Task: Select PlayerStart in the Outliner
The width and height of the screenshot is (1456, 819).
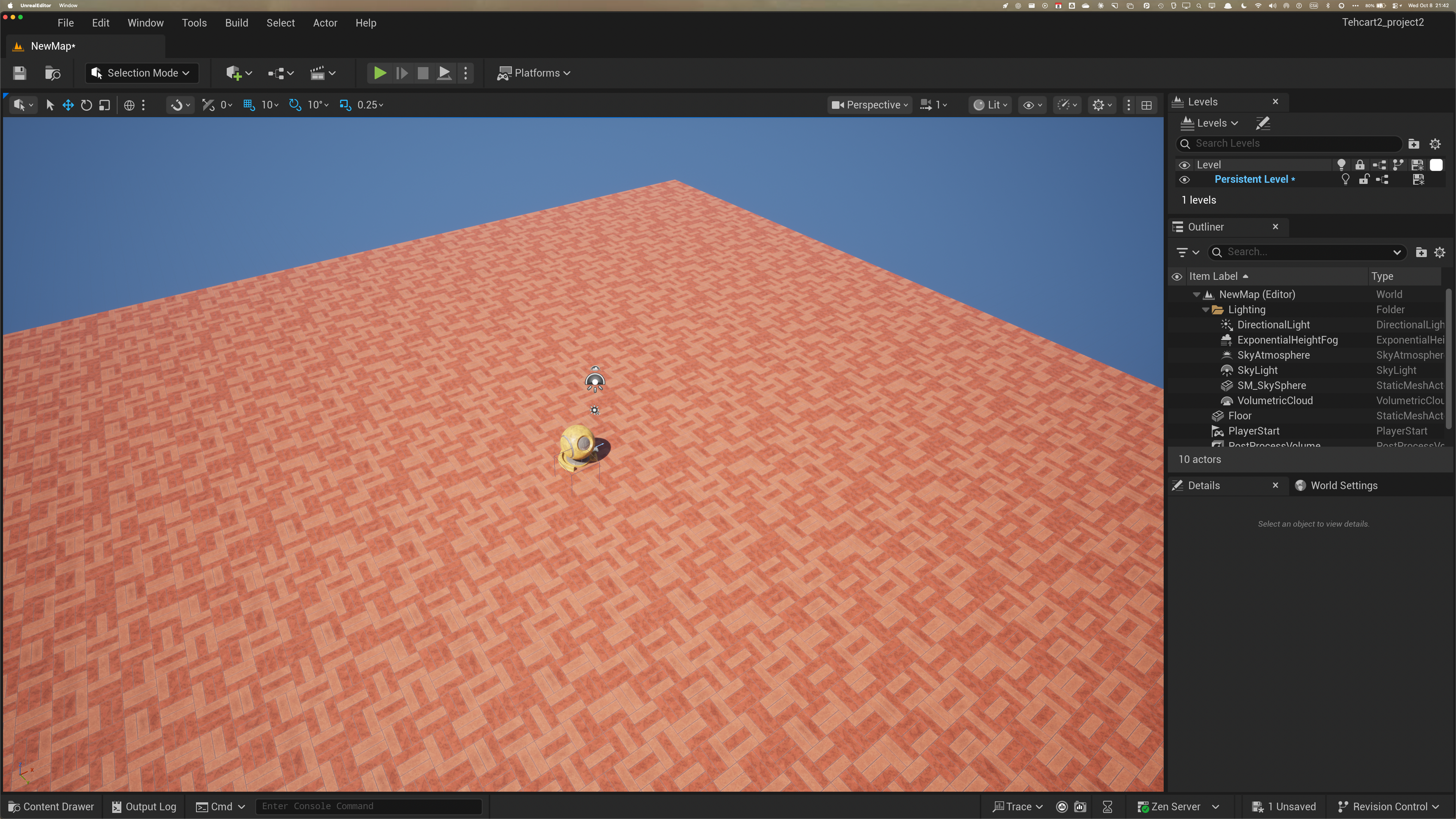Action: (x=1253, y=431)
